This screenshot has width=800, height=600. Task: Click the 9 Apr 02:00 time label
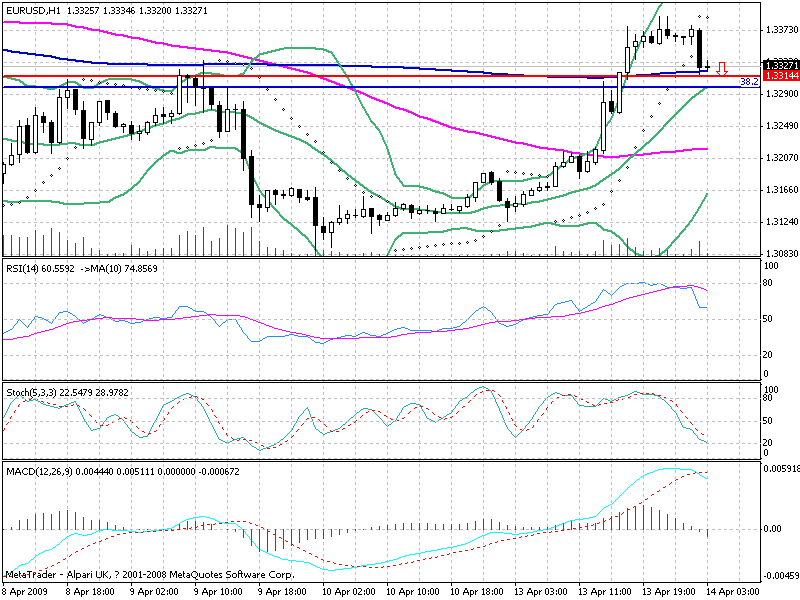(x=154, y=591)
